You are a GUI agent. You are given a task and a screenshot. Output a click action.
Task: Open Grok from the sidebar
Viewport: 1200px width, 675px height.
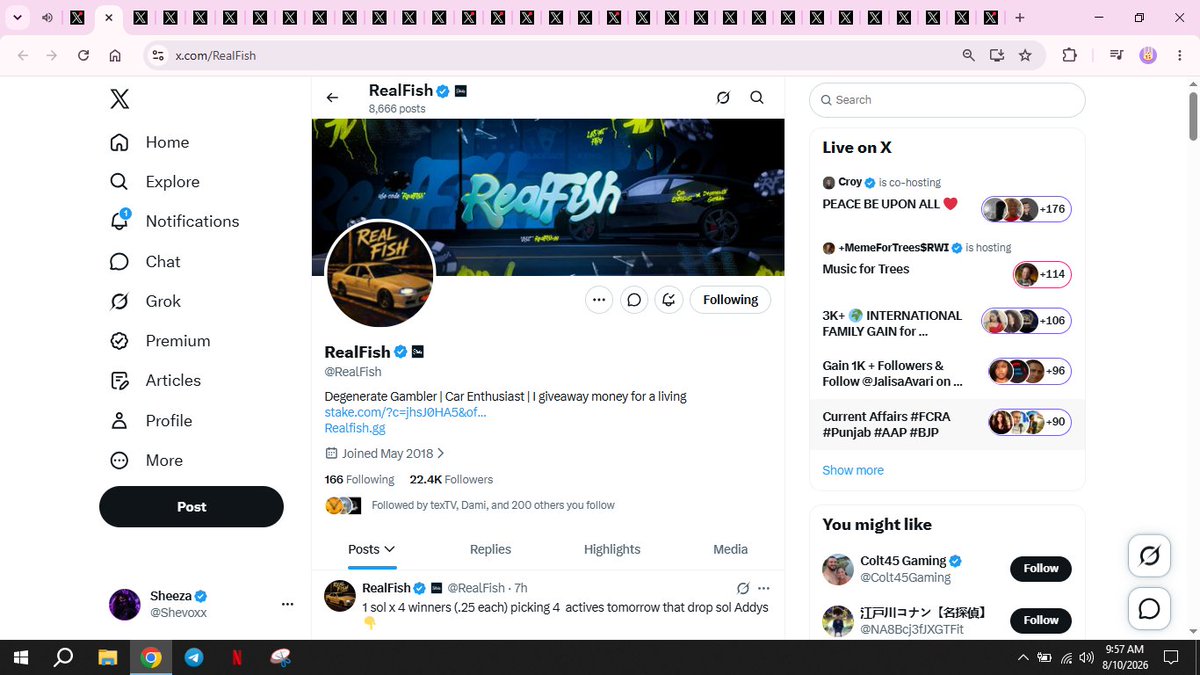(145, 301)
